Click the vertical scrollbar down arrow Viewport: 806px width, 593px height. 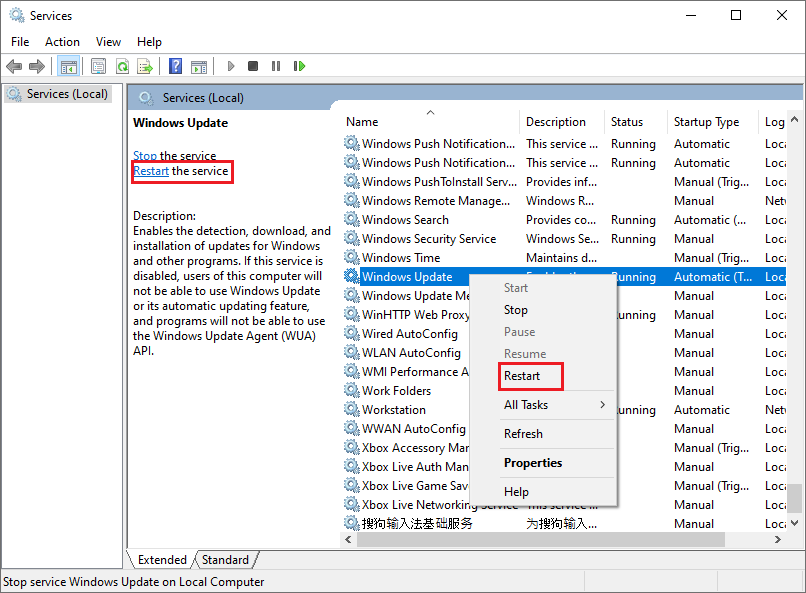click(794, 523)
